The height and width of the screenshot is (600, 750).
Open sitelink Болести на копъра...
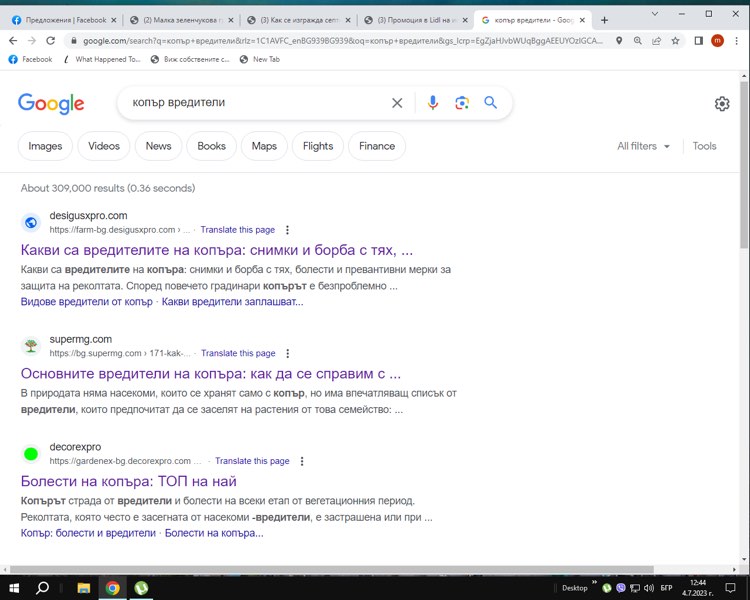click(214, 533)
